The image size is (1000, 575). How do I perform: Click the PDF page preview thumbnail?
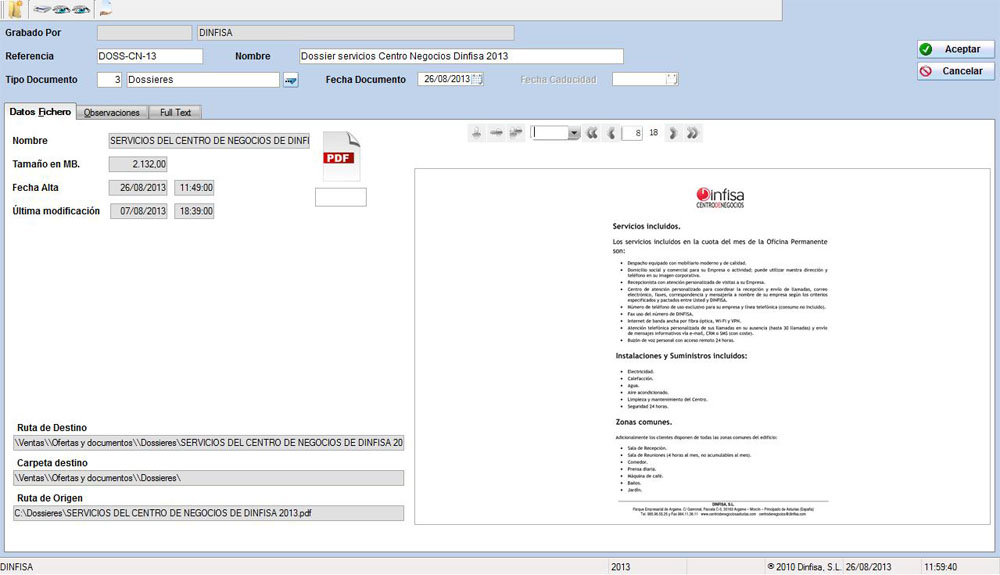point(702,347)
